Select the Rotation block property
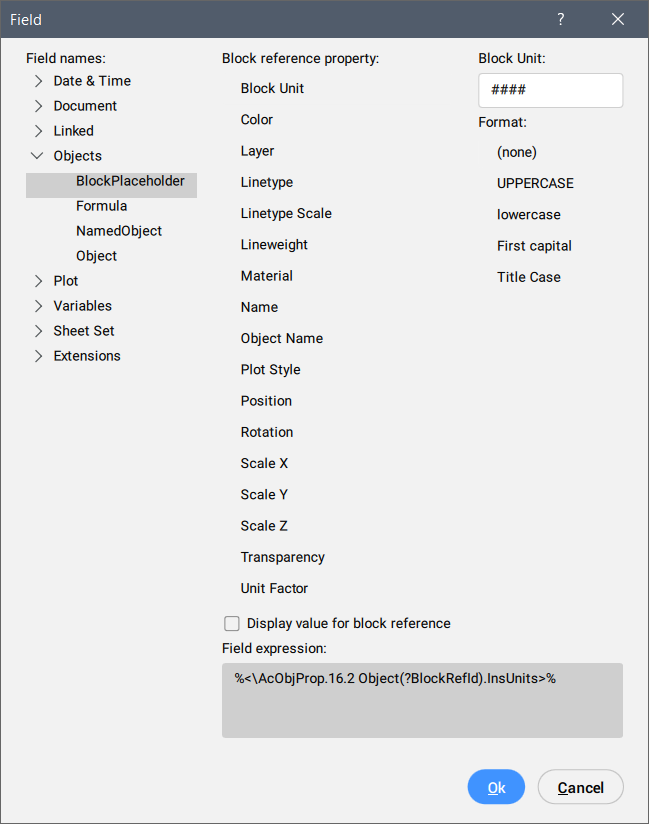 tap(267, 432)
